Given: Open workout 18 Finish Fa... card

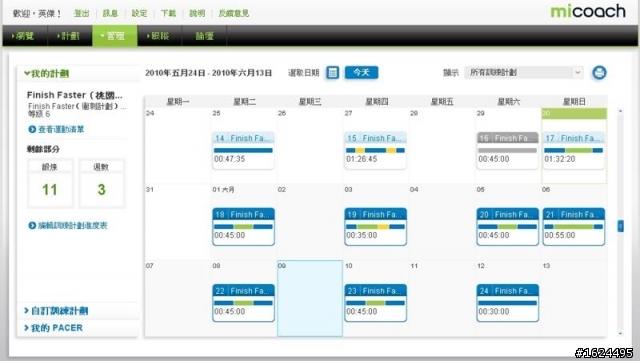Looking at the screenshot, I should tap(243, 227).
